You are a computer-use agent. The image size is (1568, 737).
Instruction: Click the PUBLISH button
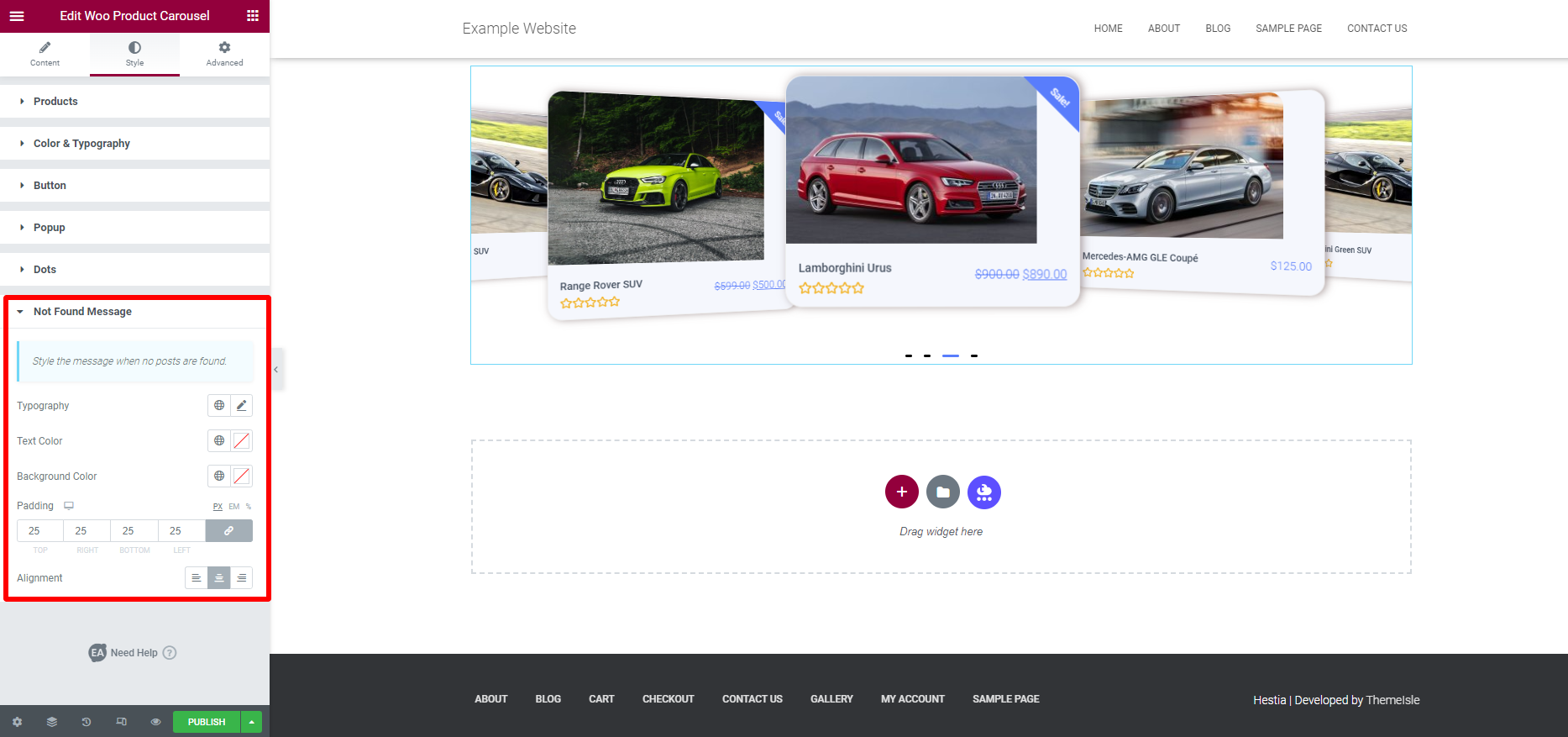207,722
